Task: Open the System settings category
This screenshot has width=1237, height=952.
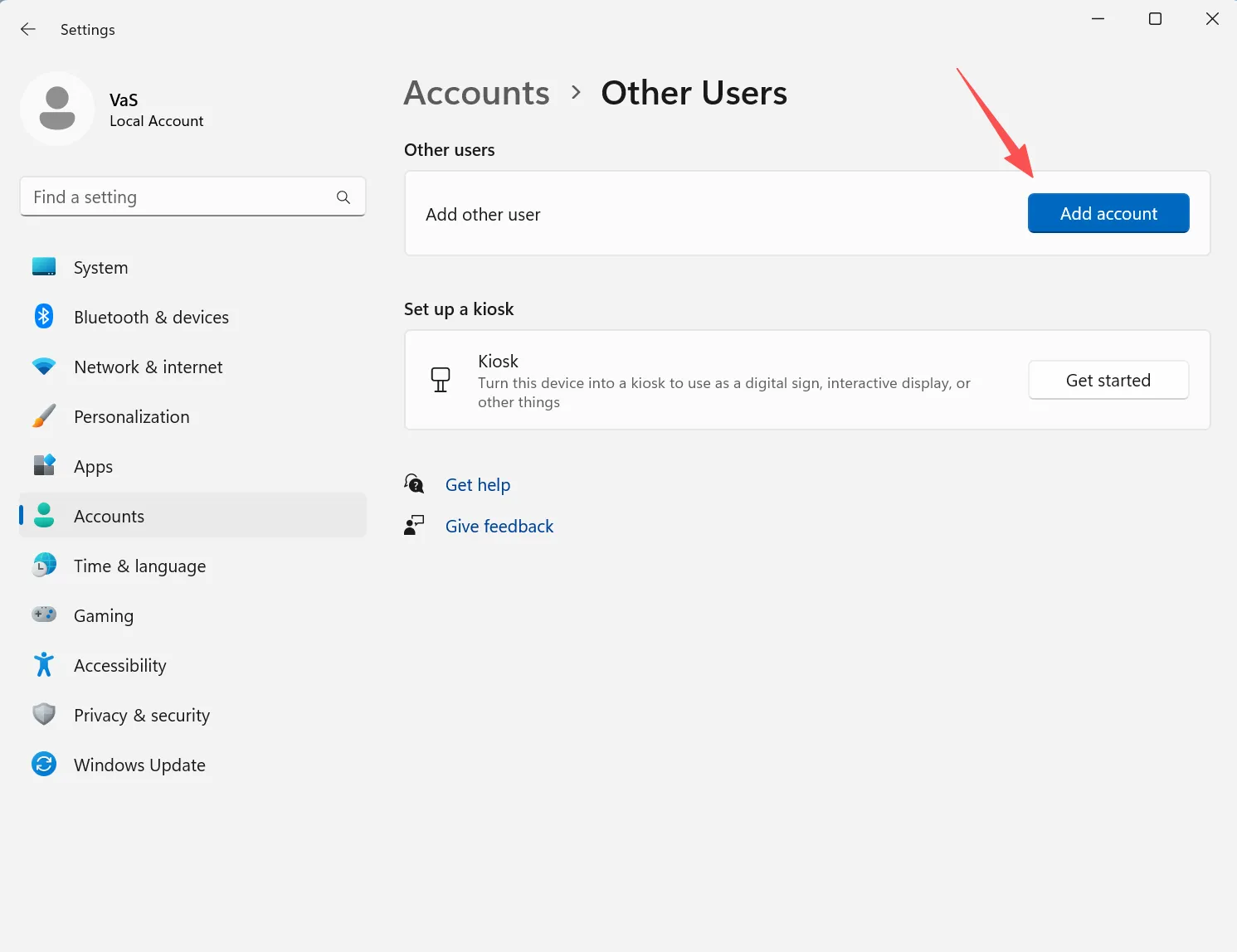Action: tap(192, 267)
